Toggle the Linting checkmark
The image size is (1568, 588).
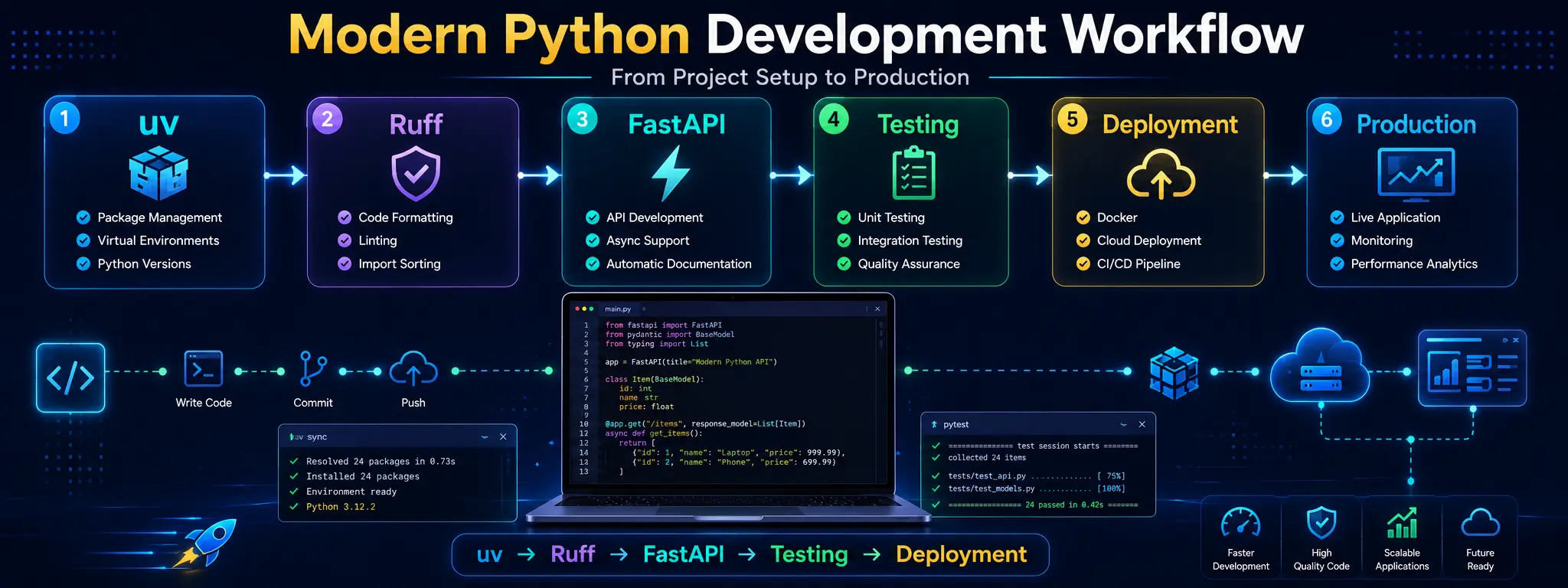point(345,240)
